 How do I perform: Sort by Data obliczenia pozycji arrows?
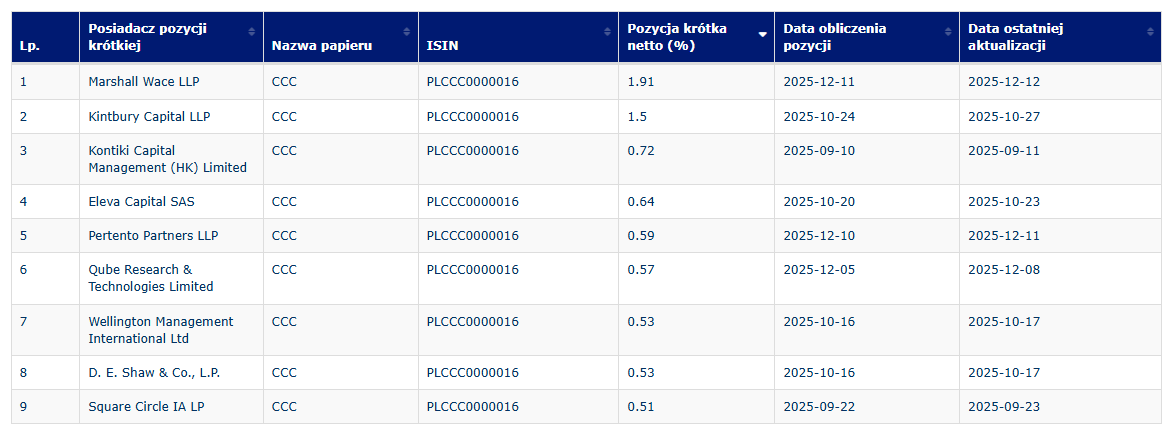(x=948, y=31)
